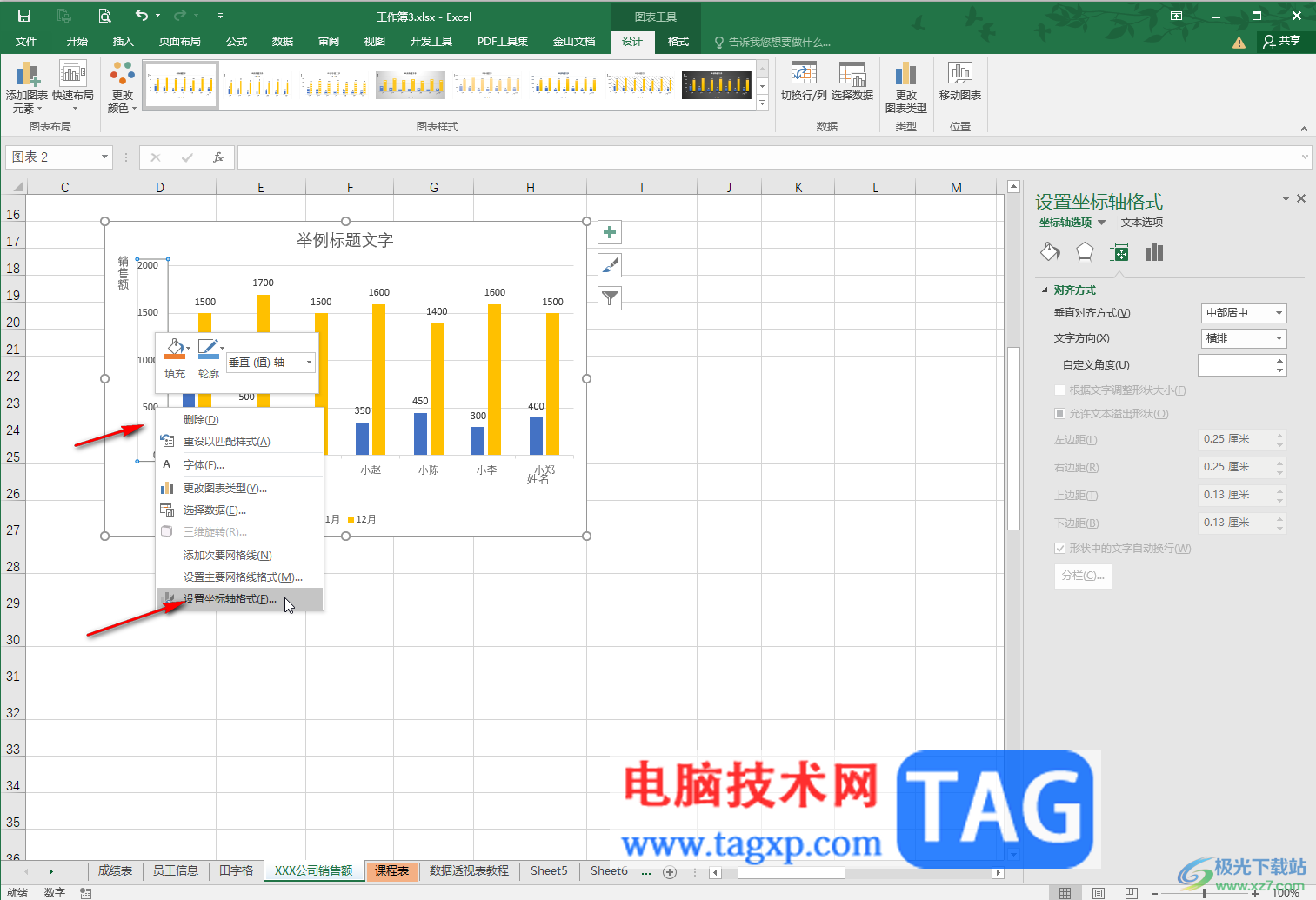
Task: Click the Undo arrow icon
Action: 142,15
